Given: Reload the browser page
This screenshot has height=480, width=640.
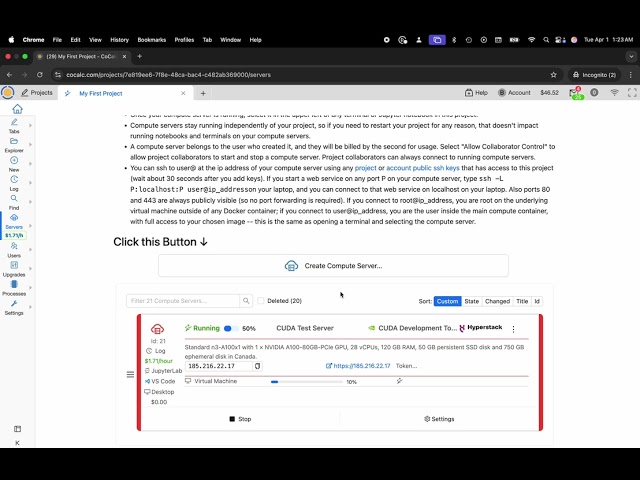Looking at the screenshot, I should point(40,75).
